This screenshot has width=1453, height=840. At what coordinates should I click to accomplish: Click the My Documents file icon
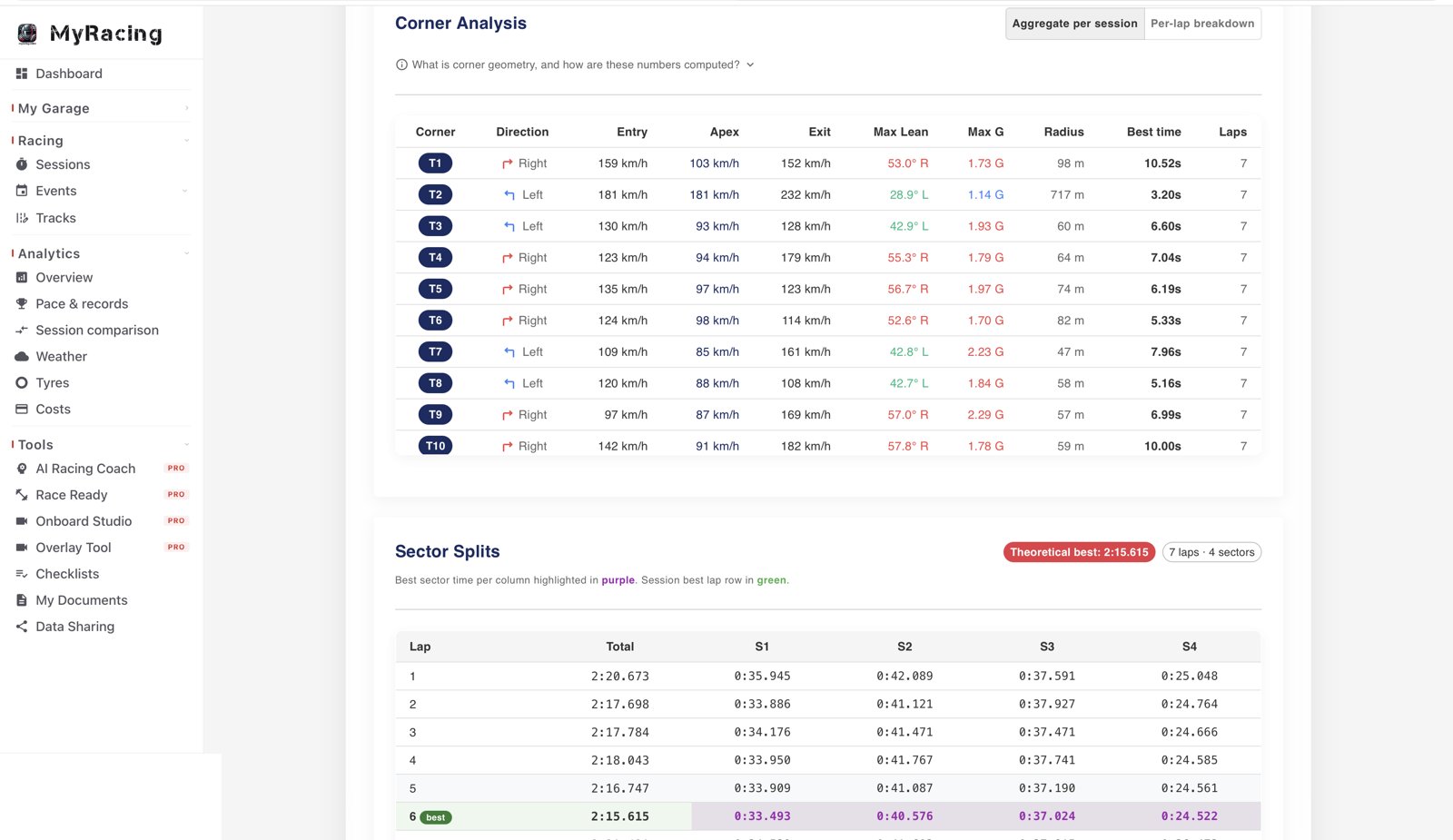tap(22, 600)
